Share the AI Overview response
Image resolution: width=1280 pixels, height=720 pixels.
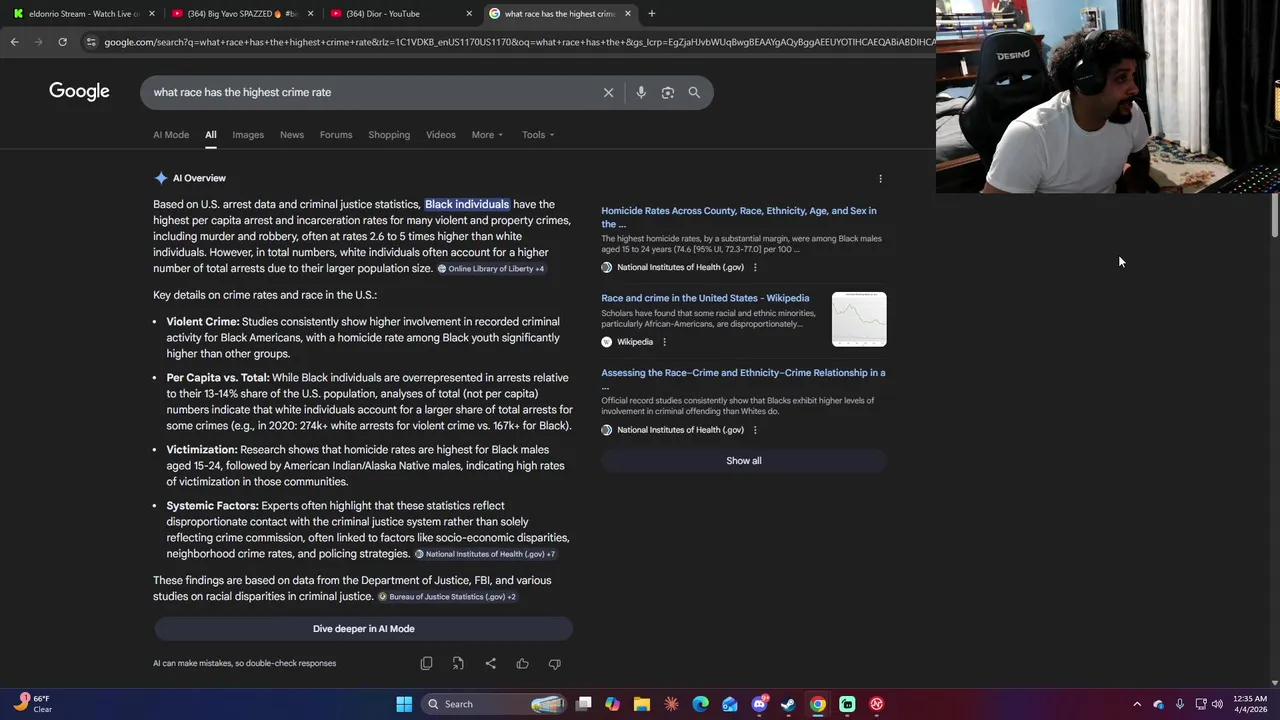tap(490, 663)
